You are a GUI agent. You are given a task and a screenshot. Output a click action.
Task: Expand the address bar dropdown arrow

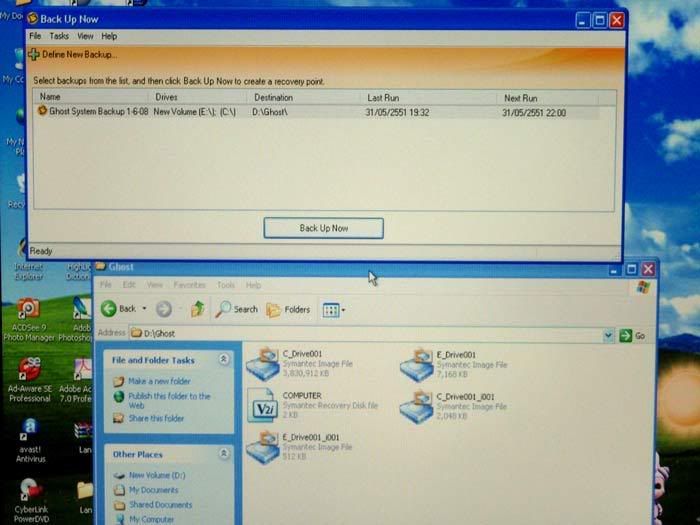(608, 335)
